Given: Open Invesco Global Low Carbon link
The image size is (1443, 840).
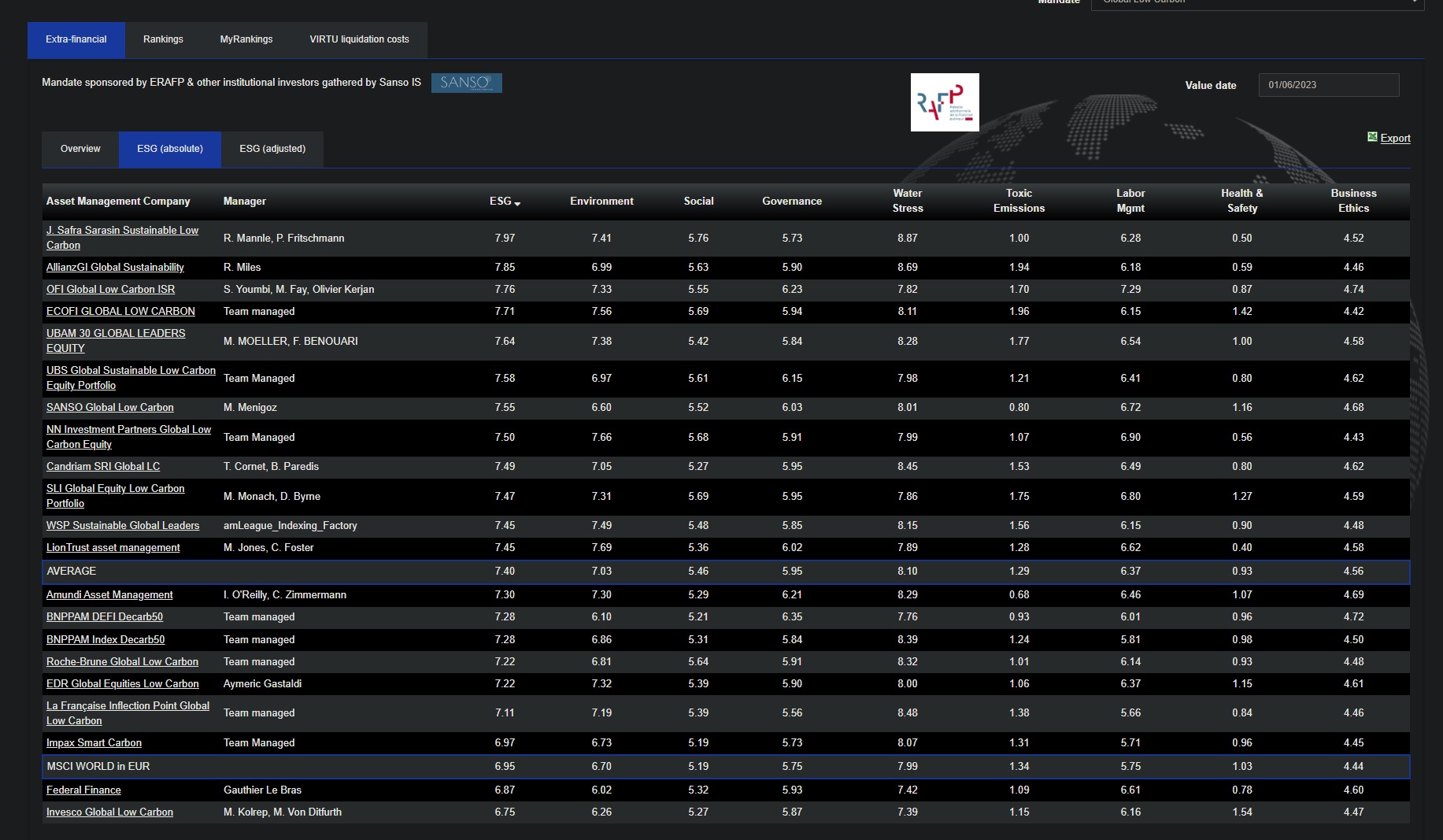Looking at the screenshot, I should pos(109,812).
